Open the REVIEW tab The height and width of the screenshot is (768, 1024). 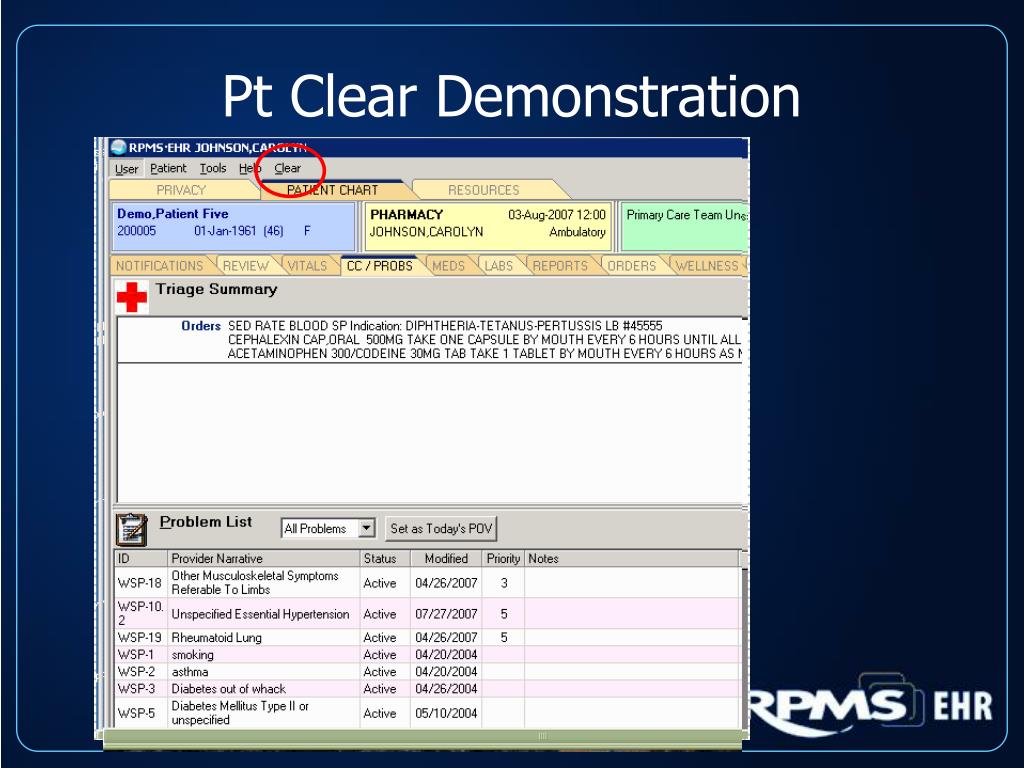click(x=246, y=266)
